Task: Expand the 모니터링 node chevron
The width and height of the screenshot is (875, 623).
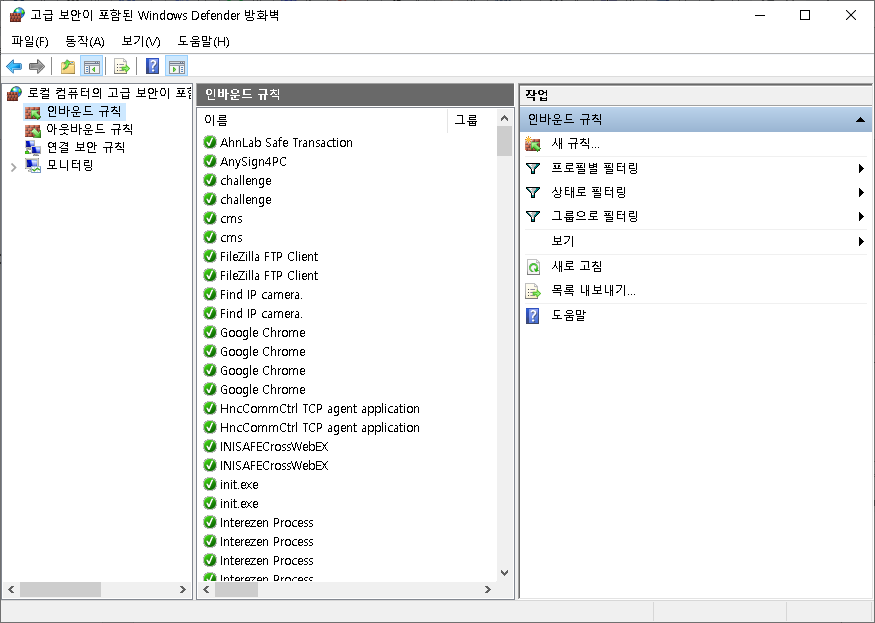Action: pos(14,166)
